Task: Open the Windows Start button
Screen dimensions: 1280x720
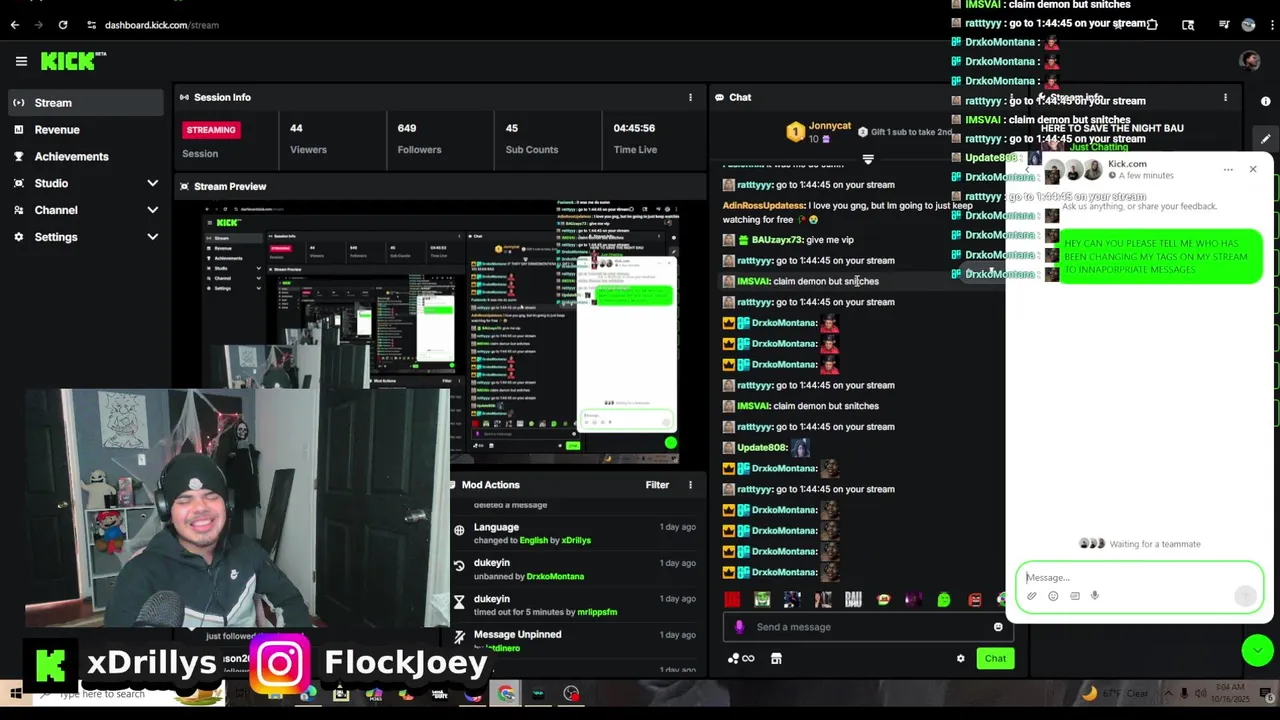Action: point(15,693)
